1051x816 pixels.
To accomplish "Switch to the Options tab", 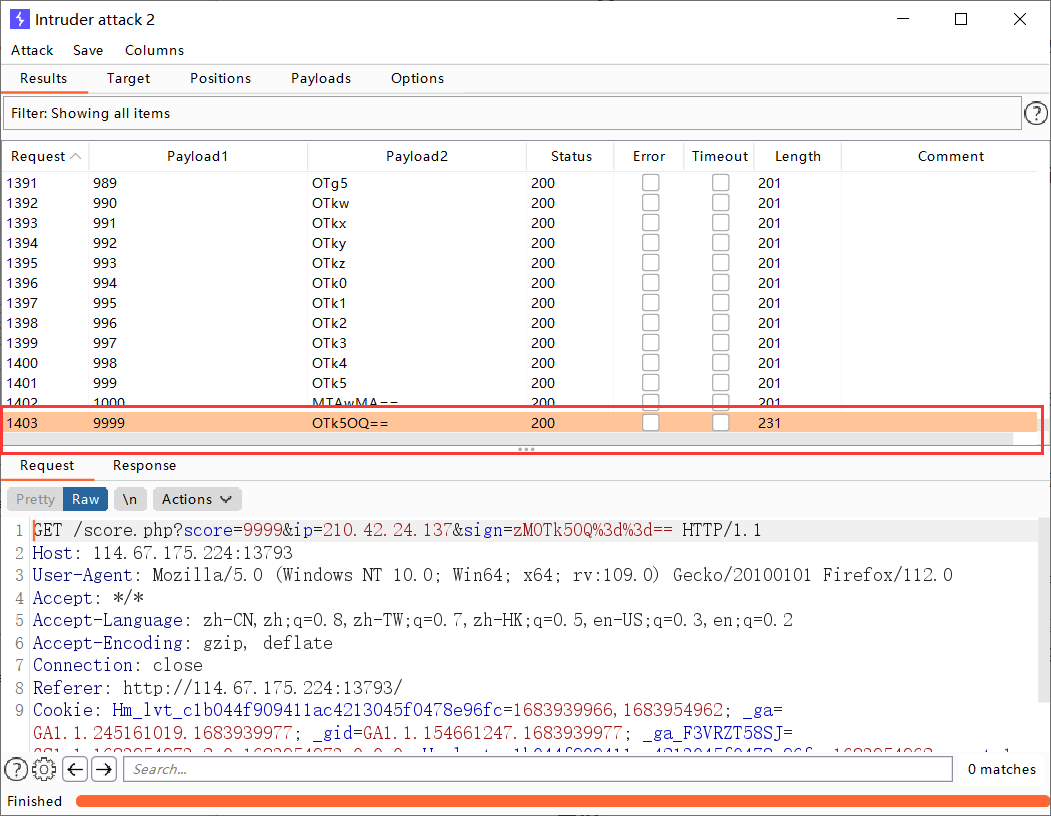I will 418,78.
